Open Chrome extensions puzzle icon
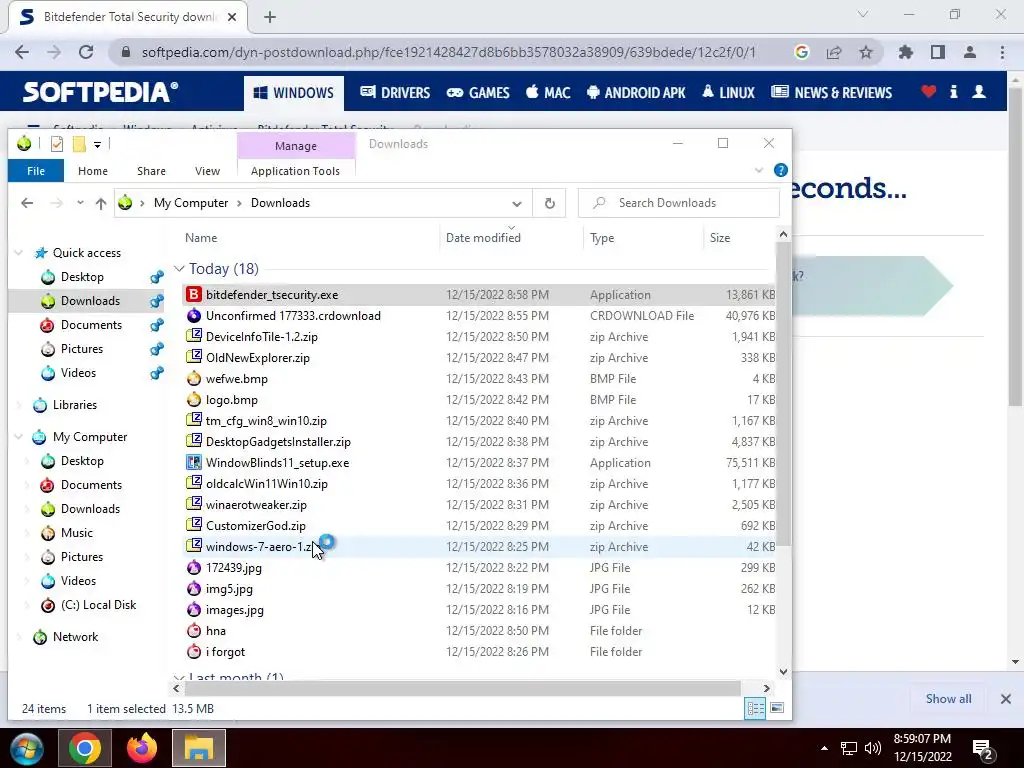 [905, 52]
